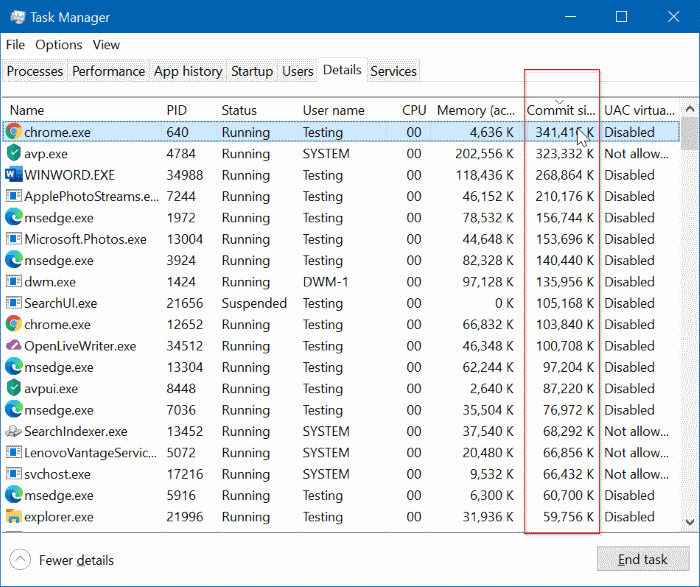Image resolution: width=700 pixels, height=587 pixels.
Task: Sort by the Commit size column header
Action: click(561, 110)
